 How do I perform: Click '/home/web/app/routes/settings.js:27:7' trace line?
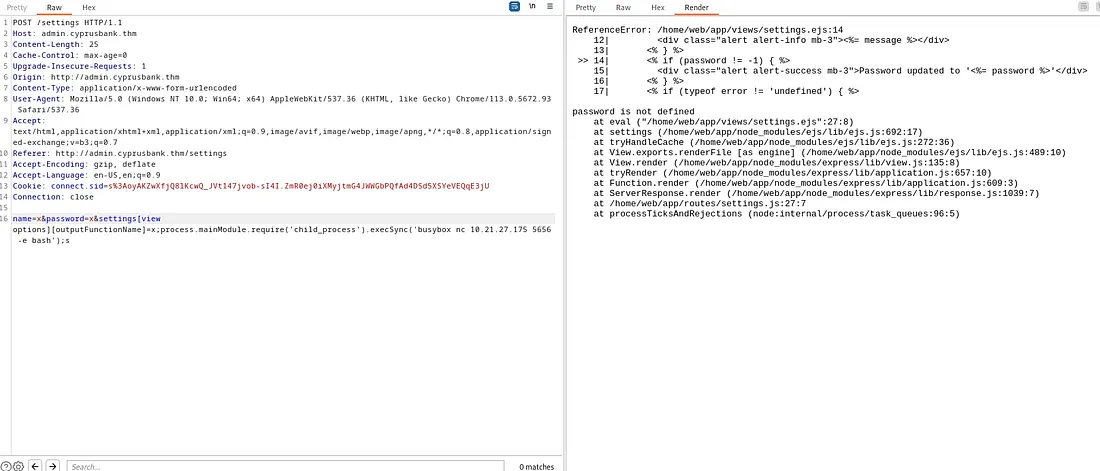tap(699, 204)
